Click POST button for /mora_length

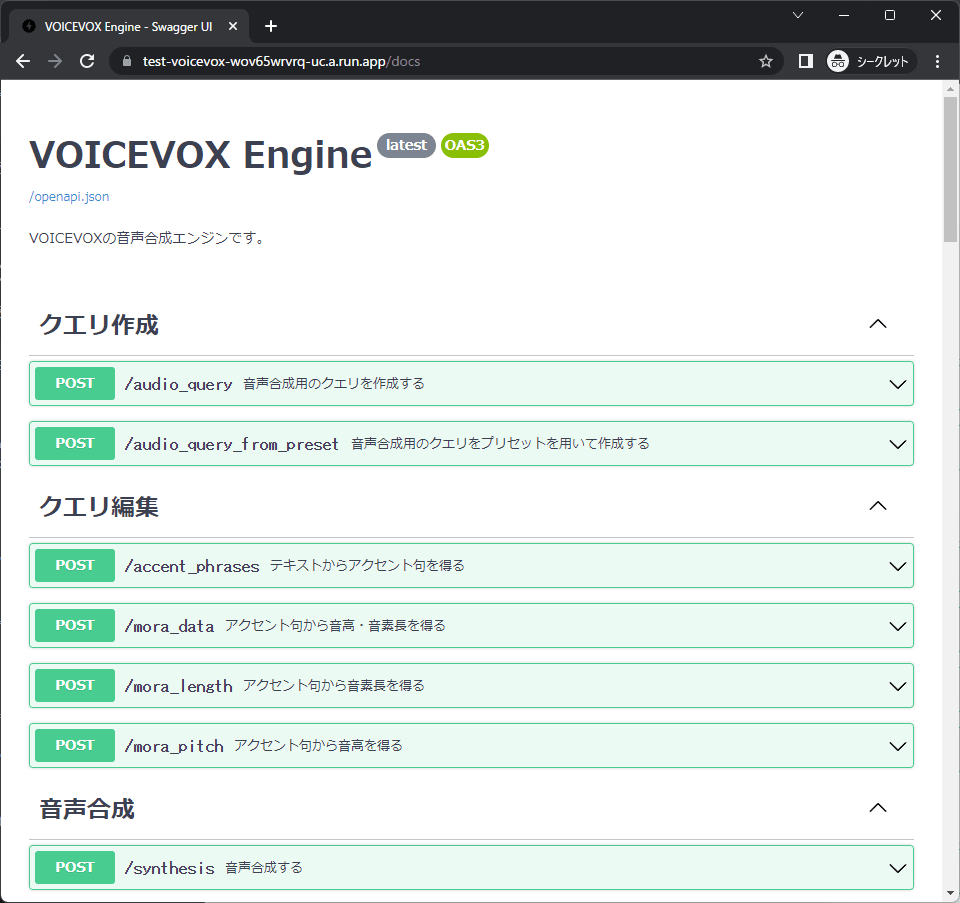[75, 685]
